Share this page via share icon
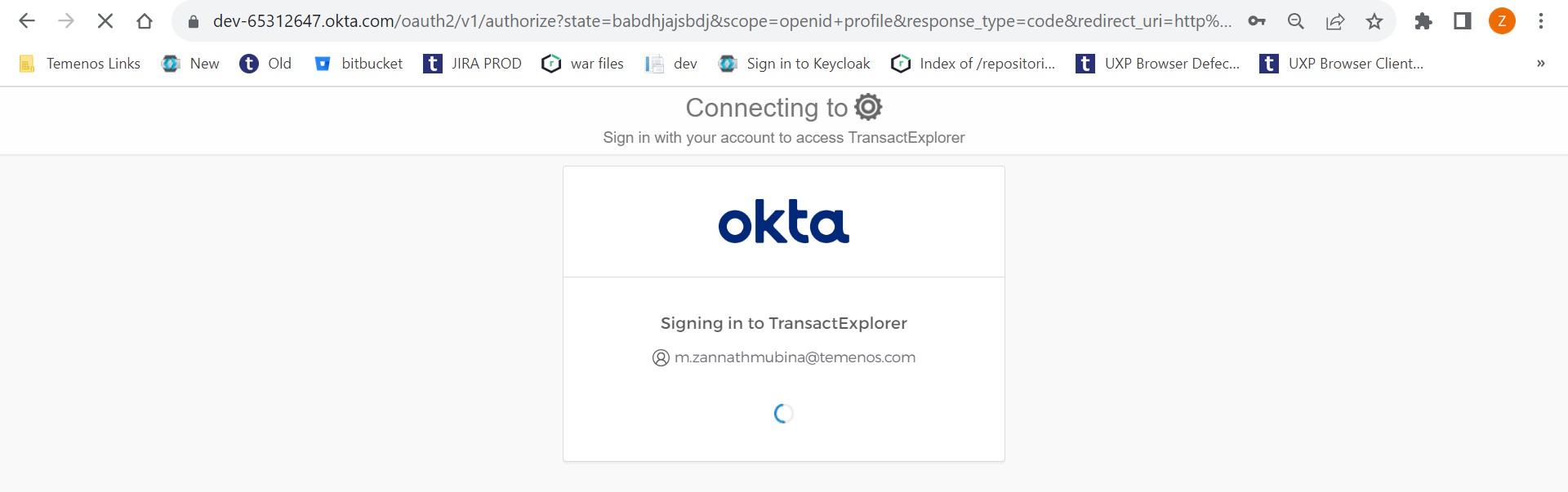The width and height of the screenshot is (1568, 492). click(1335, 21)
